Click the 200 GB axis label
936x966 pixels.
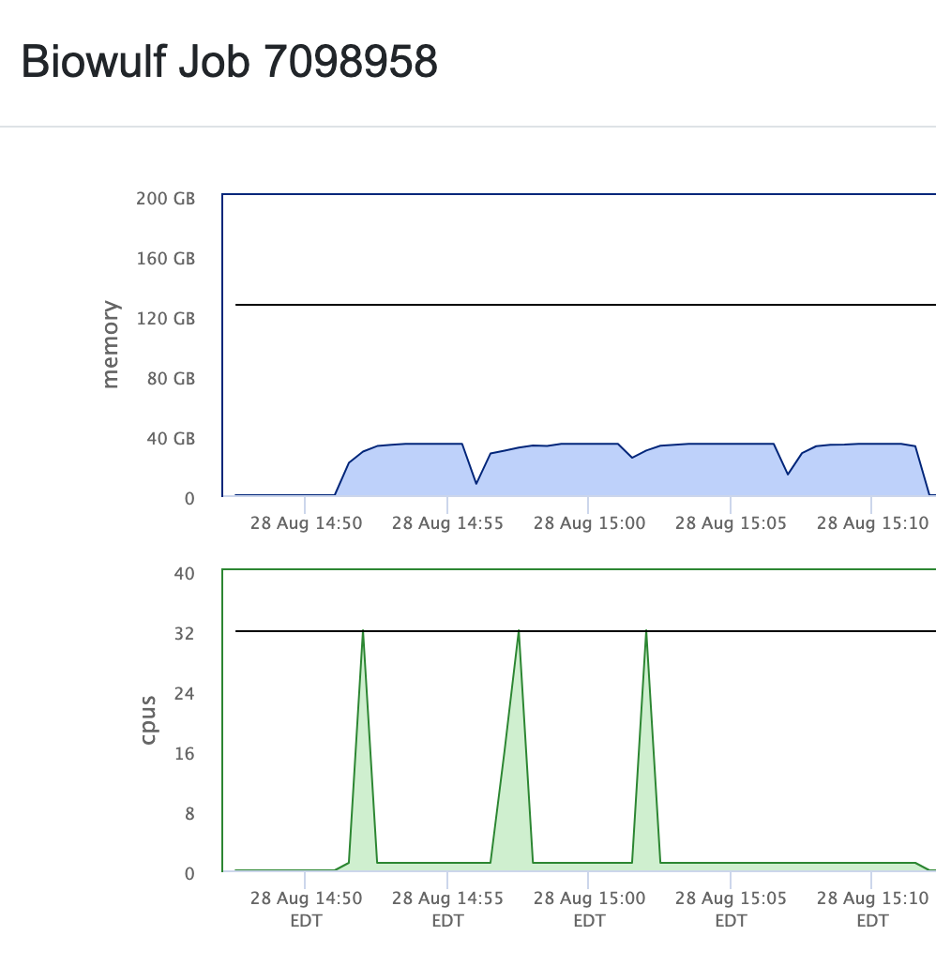[165, 199]
